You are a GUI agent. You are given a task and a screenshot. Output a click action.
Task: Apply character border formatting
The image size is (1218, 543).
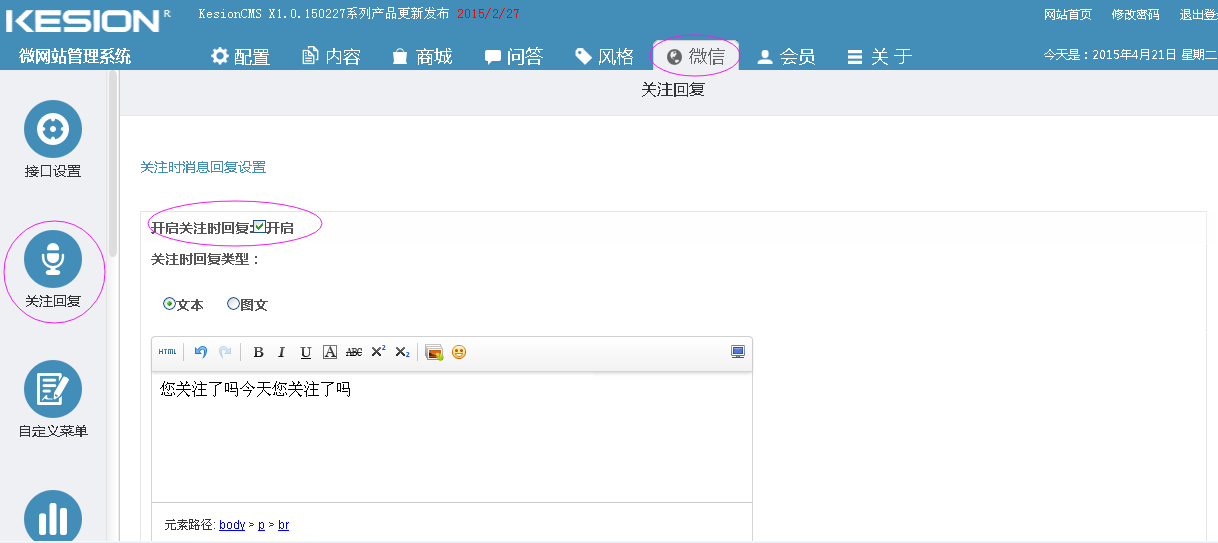[x=330, y=352]
